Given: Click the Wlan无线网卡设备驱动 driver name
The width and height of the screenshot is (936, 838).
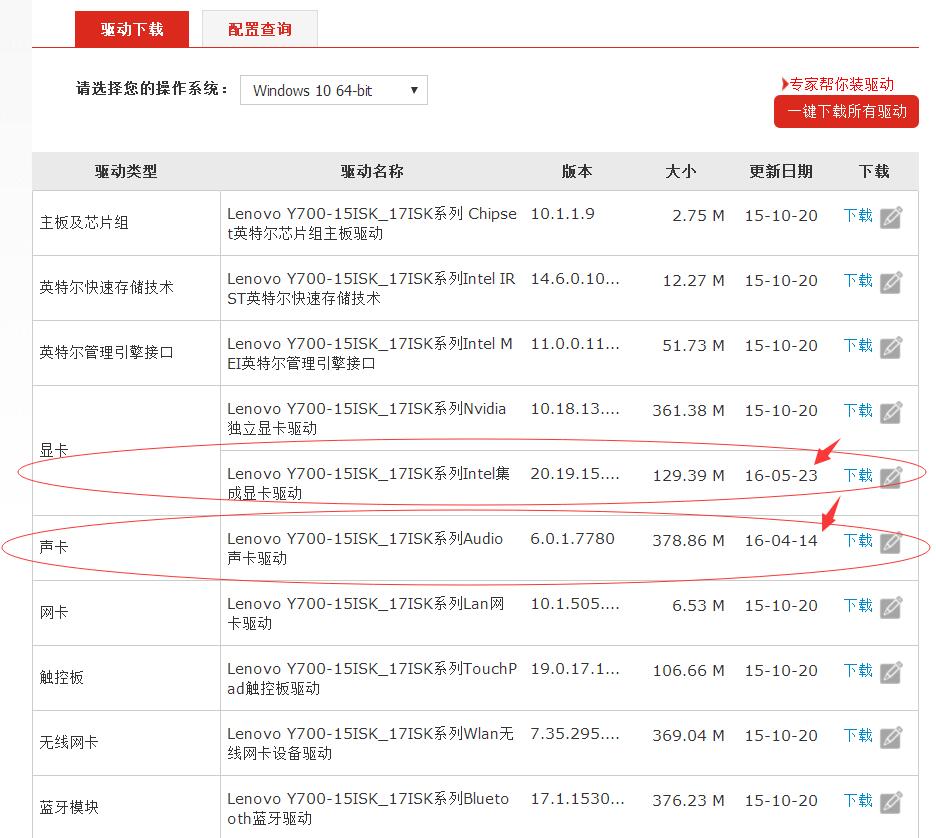Looking at the screenshot, I should point(370,744).
